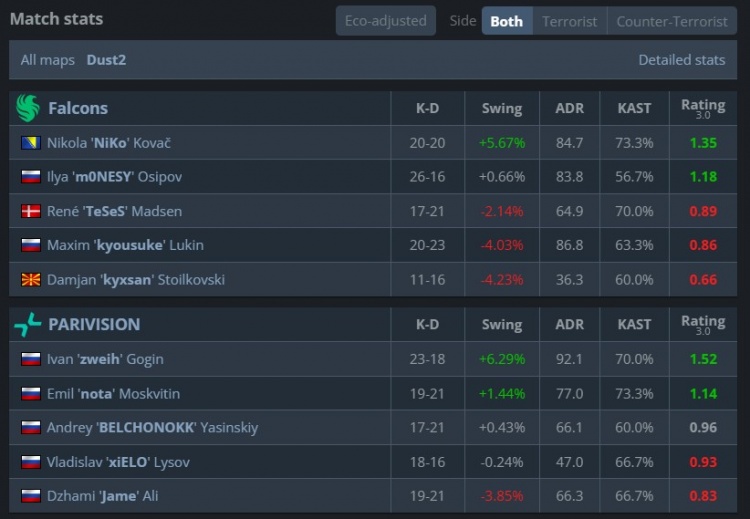Open Ilya 'm0NESY' Osipov player profile
This screenshot has height=519, width=750.
pos(114,177)
